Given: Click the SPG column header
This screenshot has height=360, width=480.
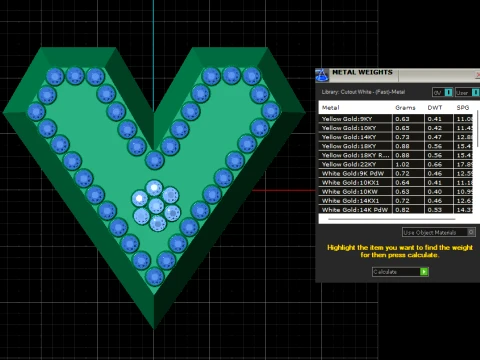Looking at the screenshot, I should click(463, 108).
